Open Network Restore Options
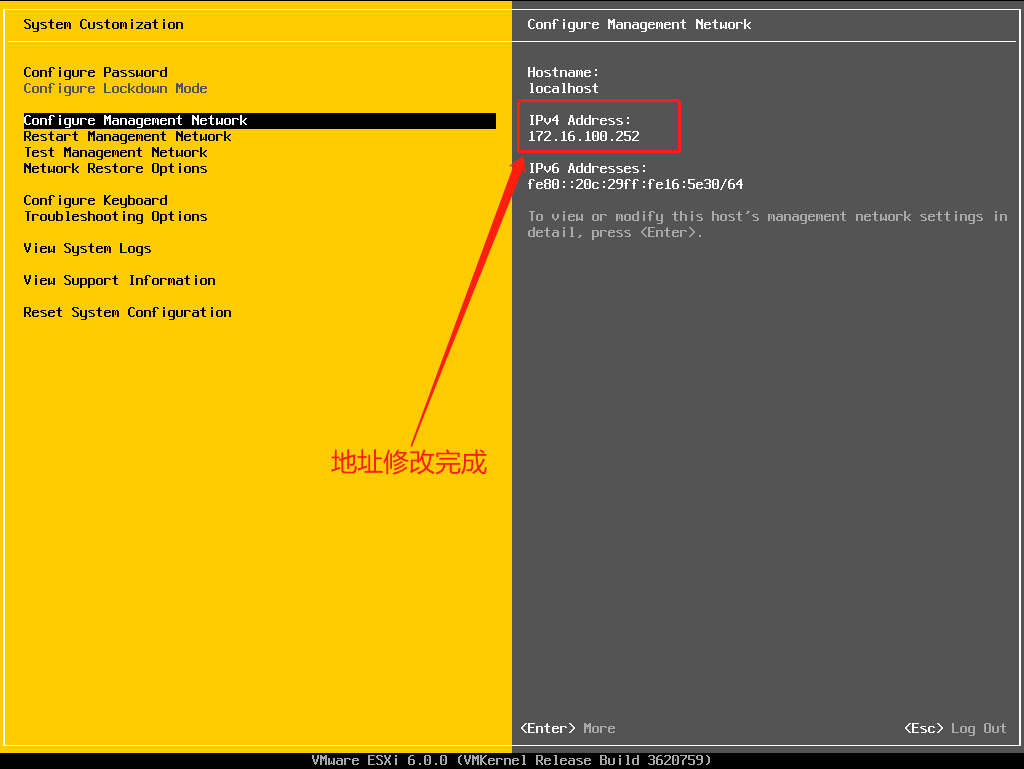This screenshot has height=769, width=1024. coord(115,168)
